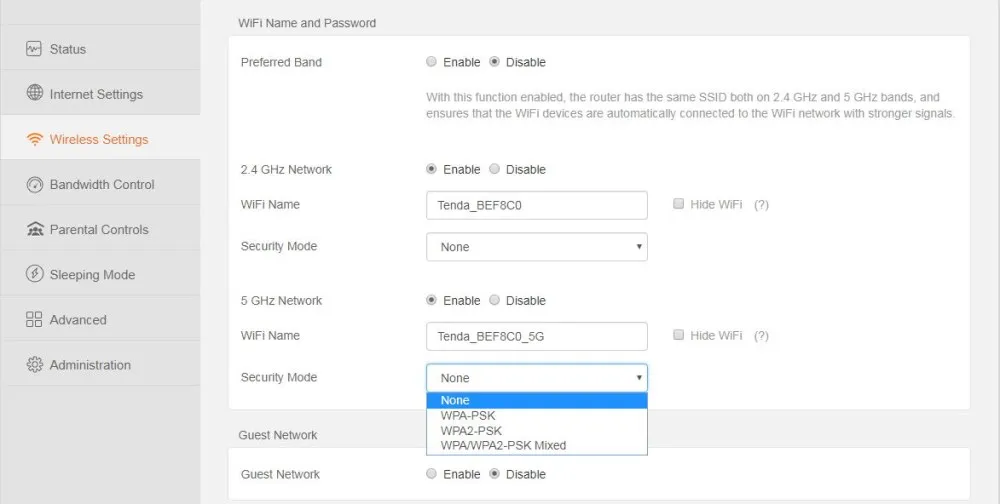Open the Administration gear icon
The width and height of the screenshot is (1000, 504).
(x=34, y=365)
